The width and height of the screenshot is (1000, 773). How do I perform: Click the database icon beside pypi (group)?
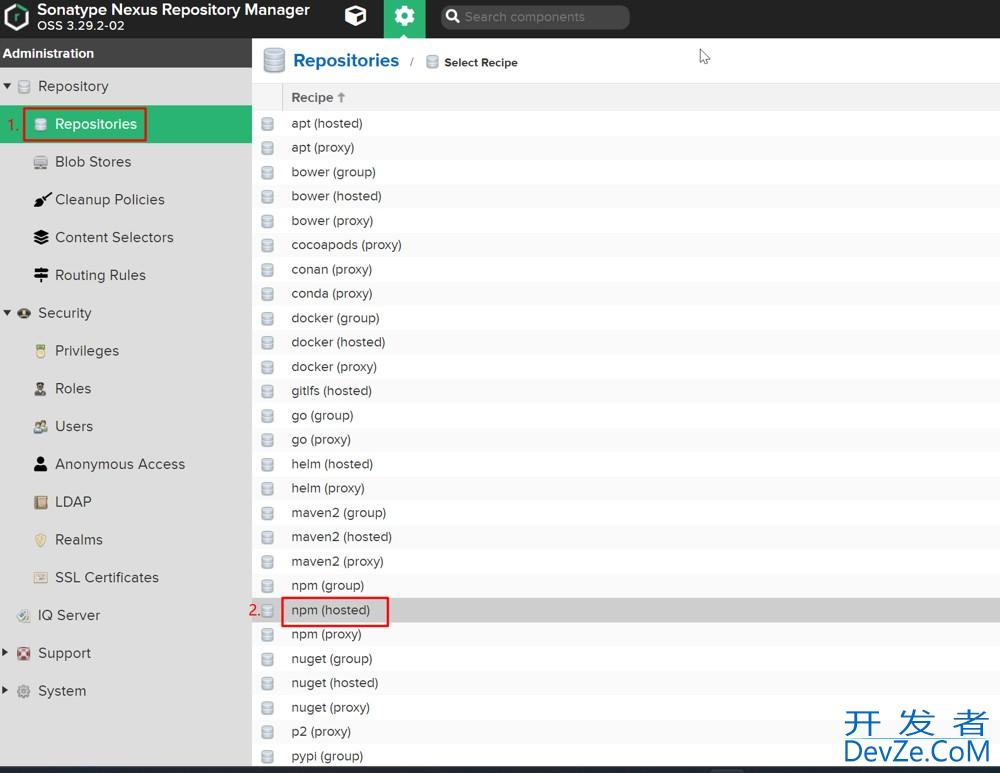[x=267, y=756]
